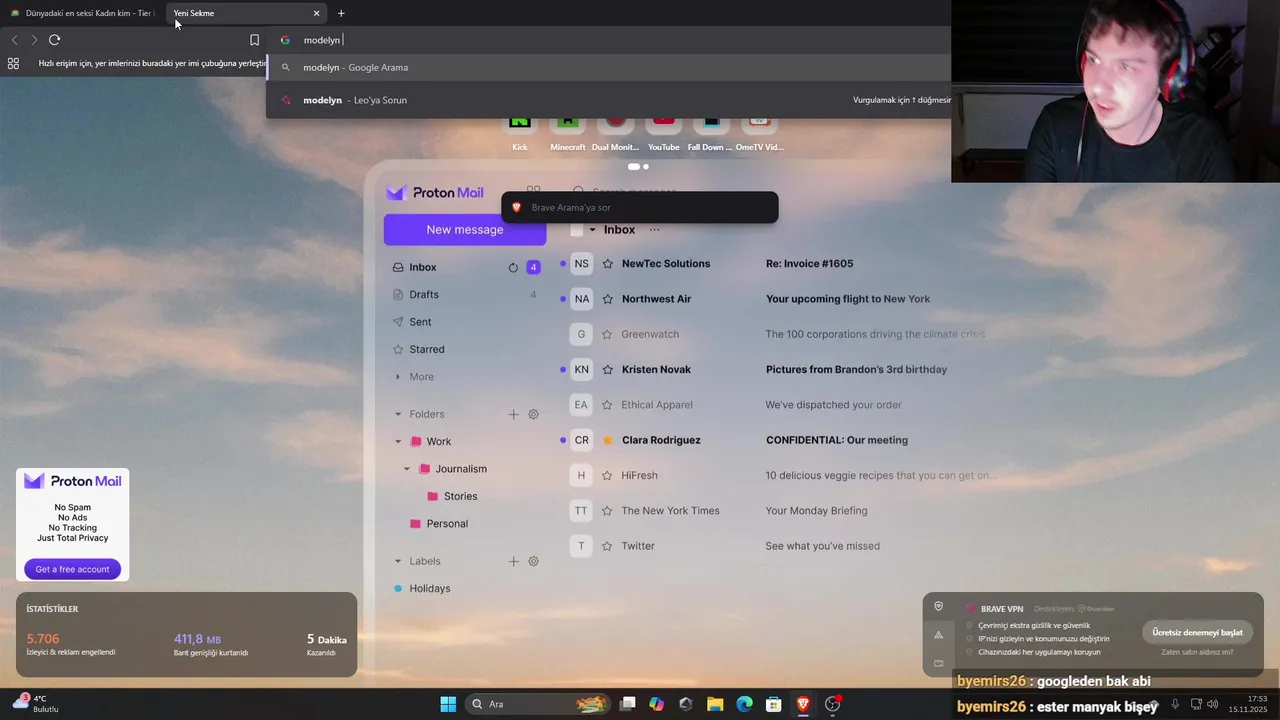Click the browser forward arrow
Image resolution: width=1280 pixels, height=720 pixels.
(34, 40)
